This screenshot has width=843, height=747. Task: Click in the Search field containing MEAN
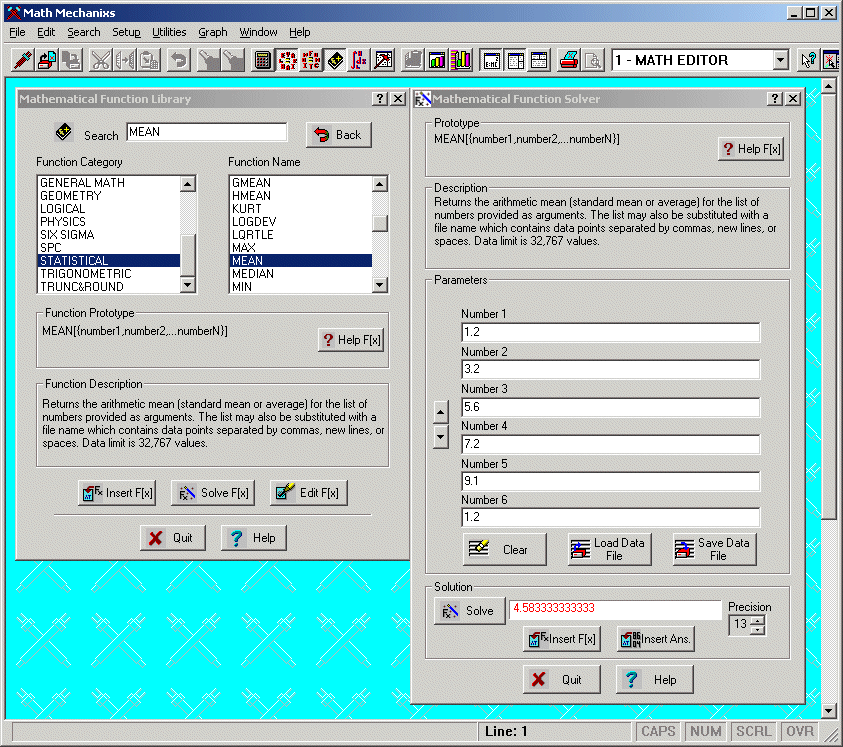[207, 132]
